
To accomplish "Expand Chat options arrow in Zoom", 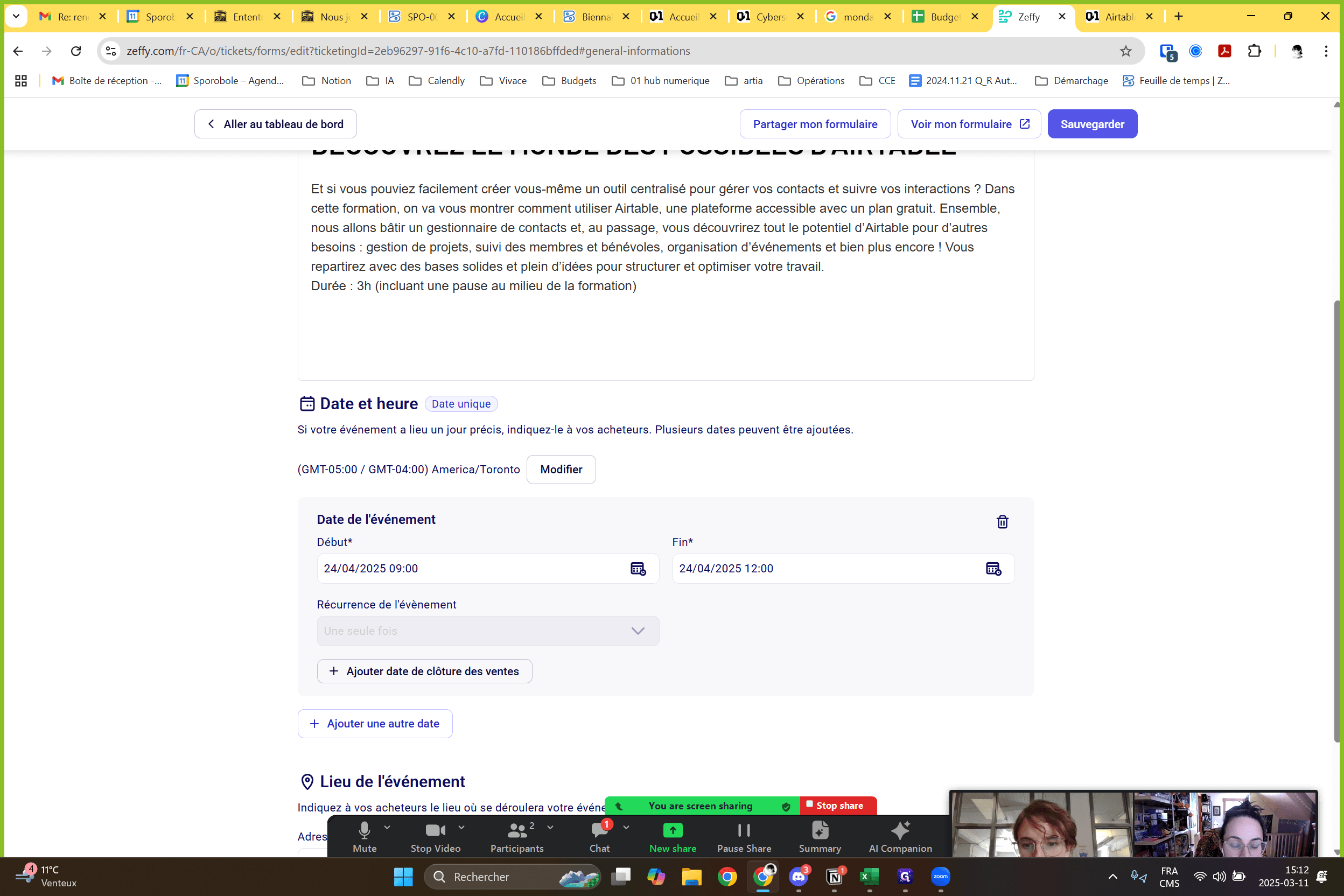I will pos(626,827).
